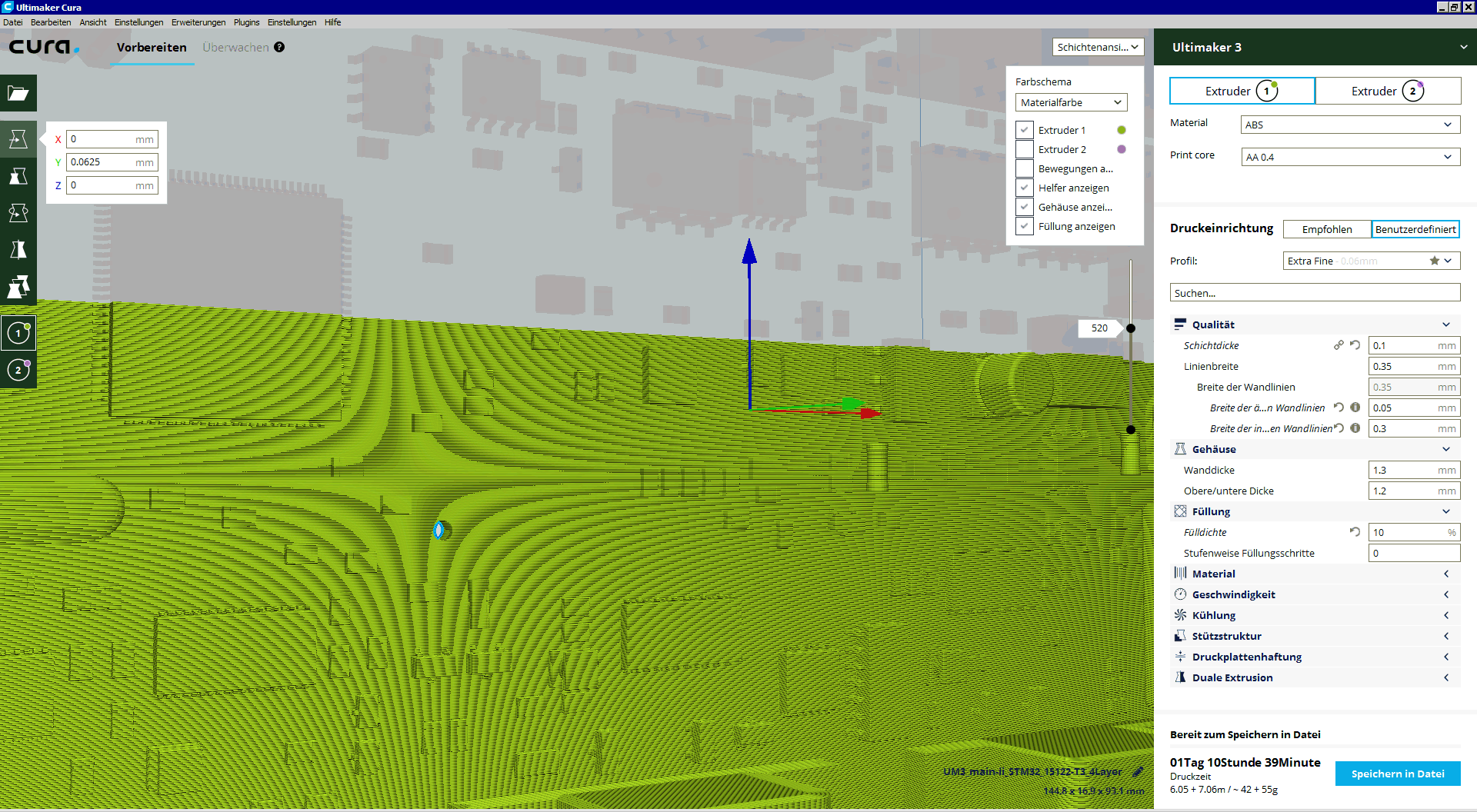Open the Materialfarbe color scheme dropdown

[x=1071, y=102]
